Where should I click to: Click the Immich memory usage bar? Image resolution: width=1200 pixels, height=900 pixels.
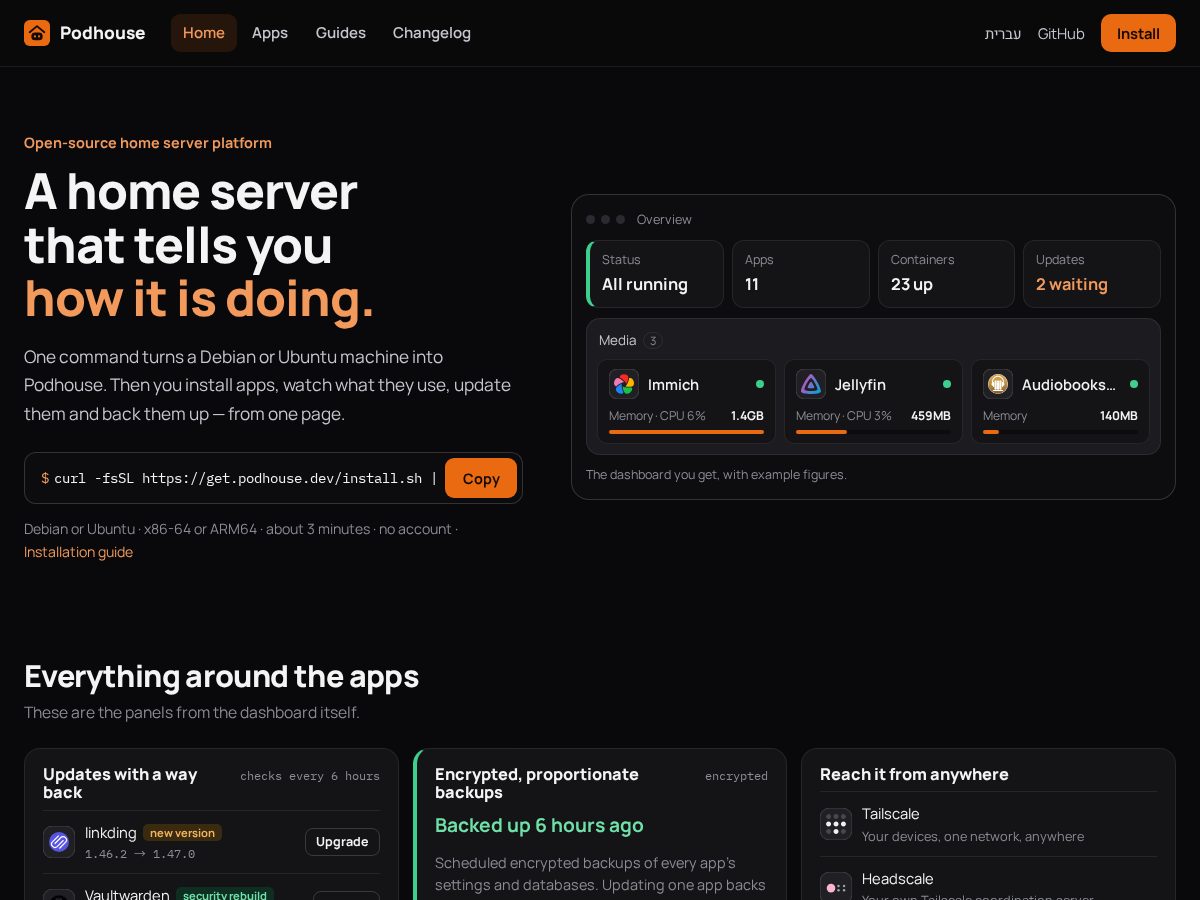pos(686,432)
